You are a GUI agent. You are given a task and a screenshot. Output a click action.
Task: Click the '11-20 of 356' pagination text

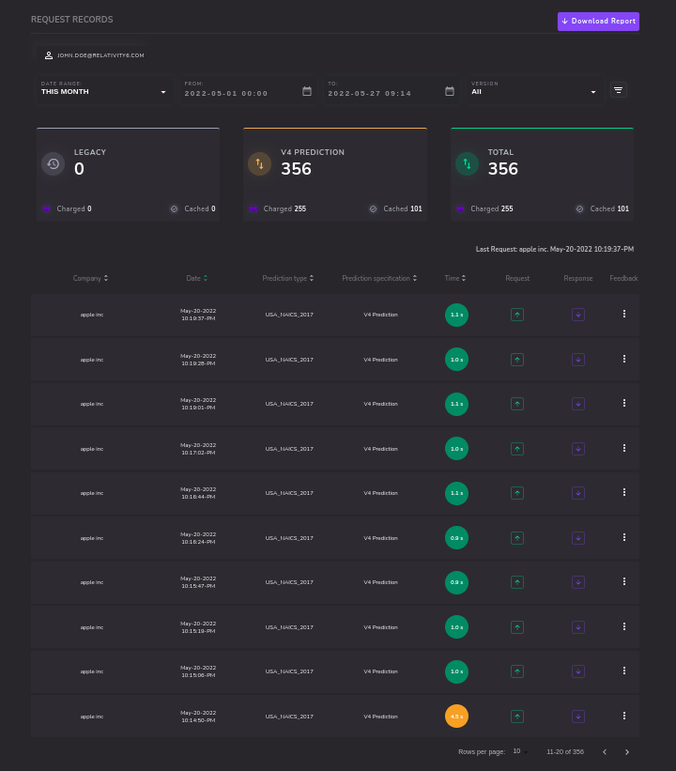pos(565,752)
